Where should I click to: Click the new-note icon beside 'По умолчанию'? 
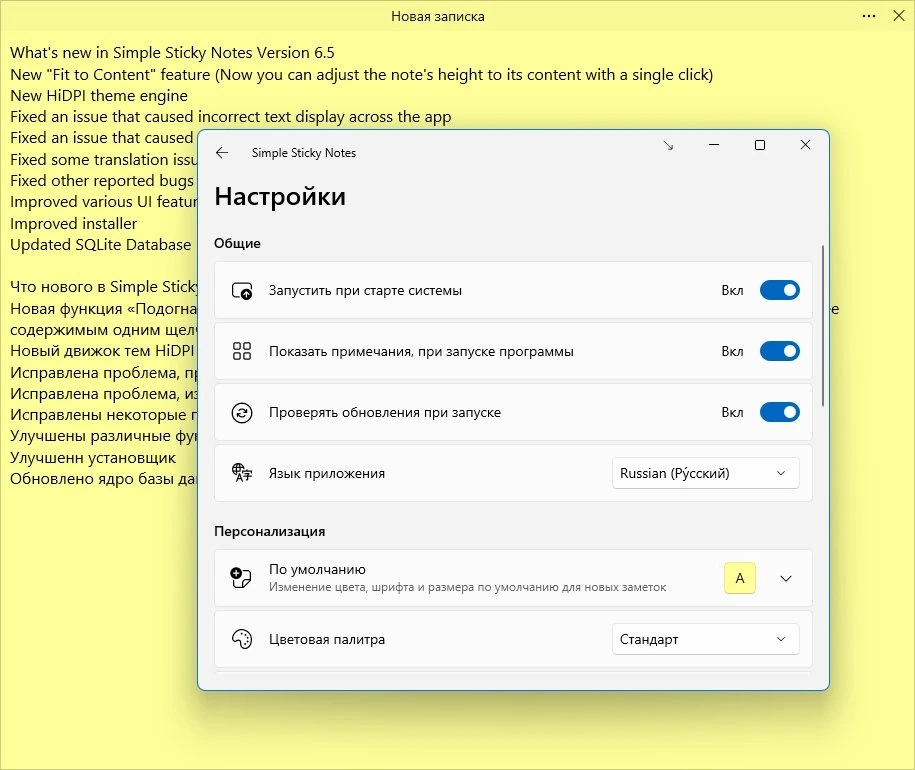241,578
